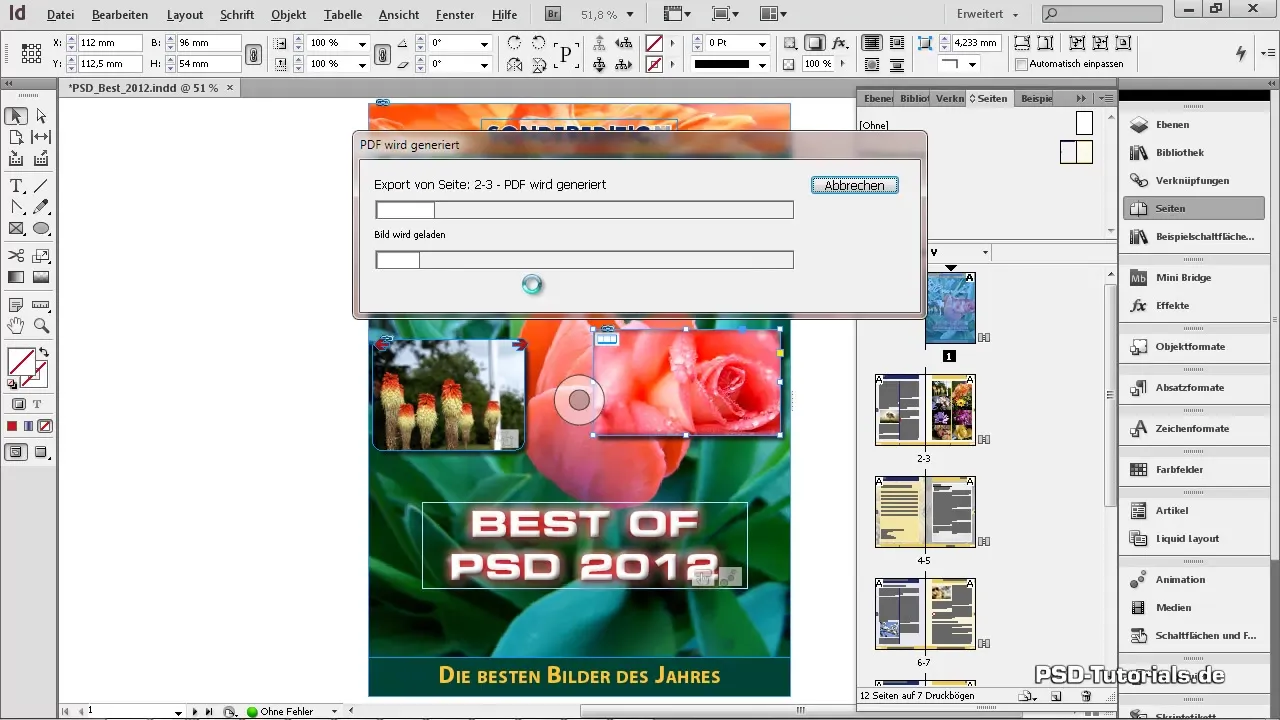
Task: Select the page 2-3 spread thumbnail
Action: click(x=925, y=409)
